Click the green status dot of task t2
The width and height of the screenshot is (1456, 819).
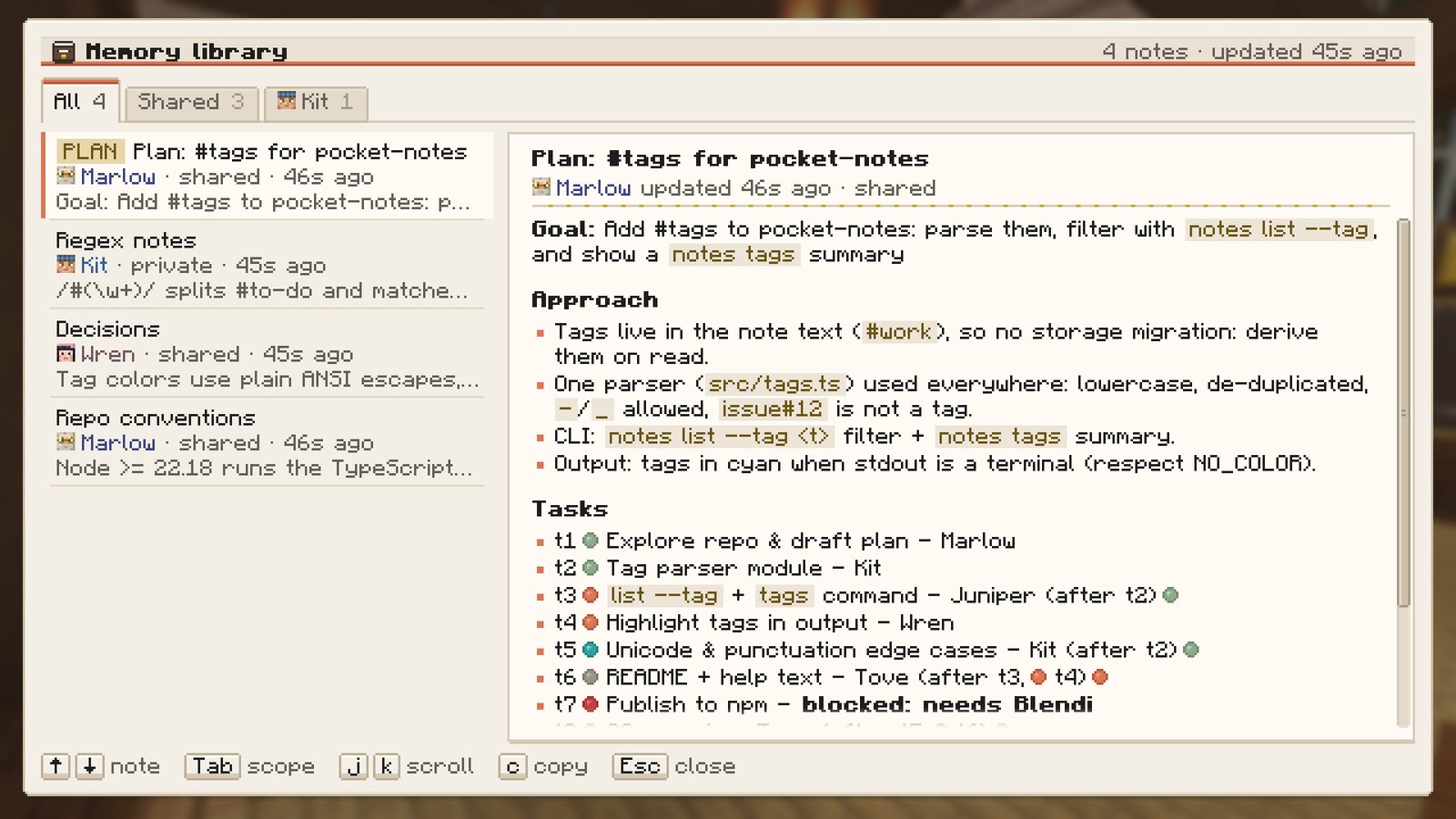coord(591,568)
